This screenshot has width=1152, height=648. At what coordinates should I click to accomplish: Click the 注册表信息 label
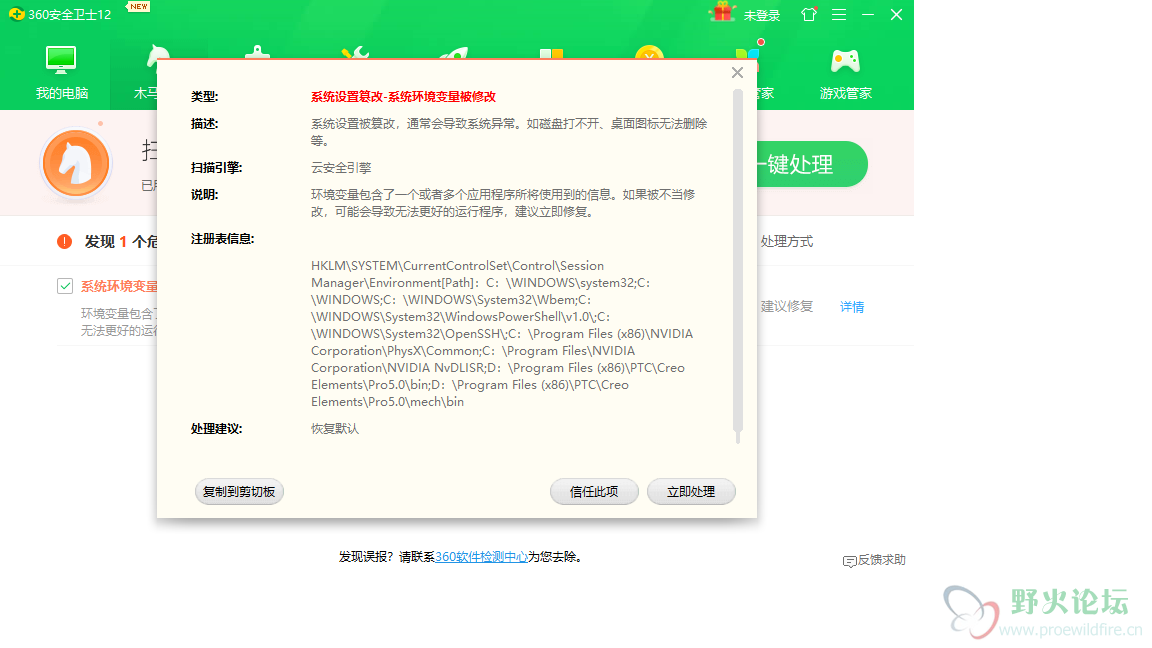click(223, 239)
